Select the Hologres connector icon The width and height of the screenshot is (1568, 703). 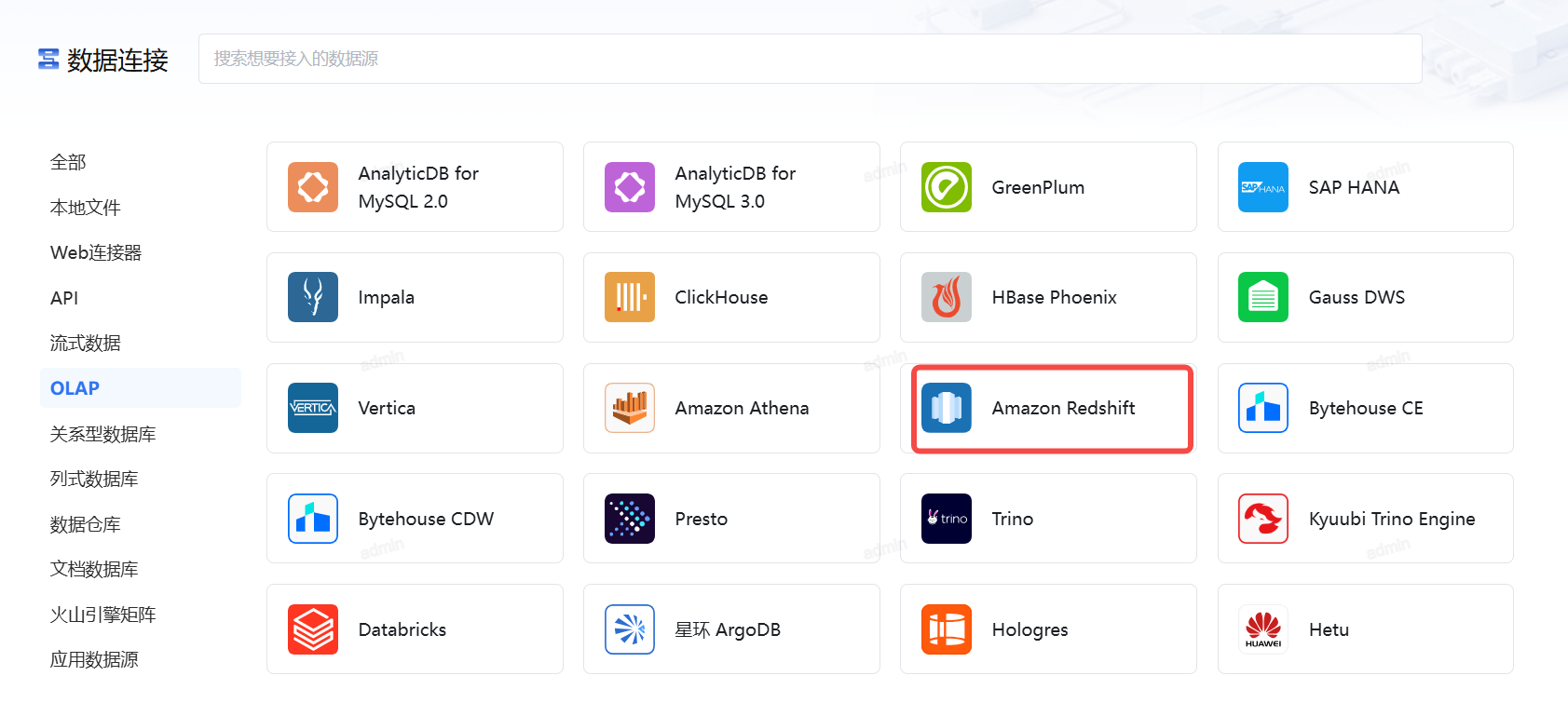[947, 629]
